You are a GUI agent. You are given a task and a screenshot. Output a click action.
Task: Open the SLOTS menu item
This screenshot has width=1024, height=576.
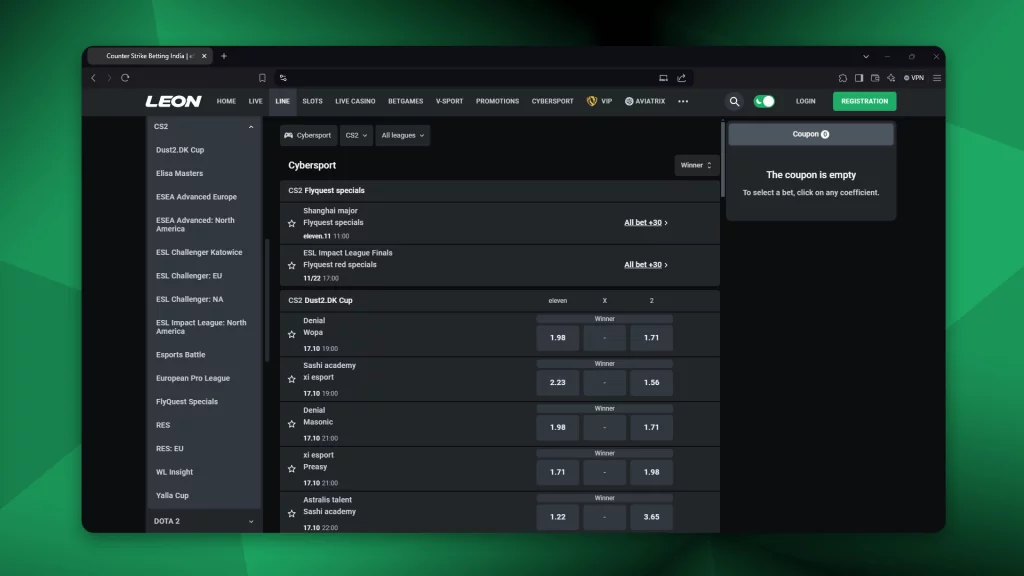click(312, 101)
